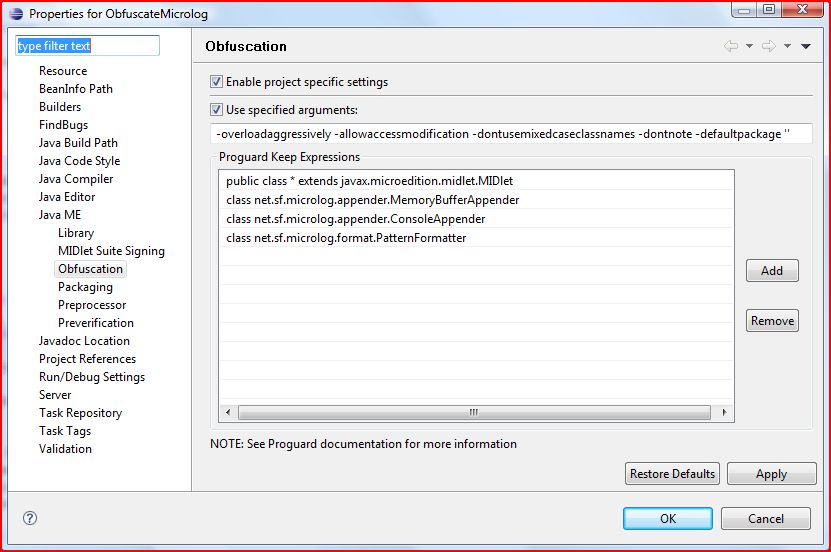Select the Obfuscation tree item
Image resolution: width=831 pixels, height=552 pixels.
(x=91, y=269)
